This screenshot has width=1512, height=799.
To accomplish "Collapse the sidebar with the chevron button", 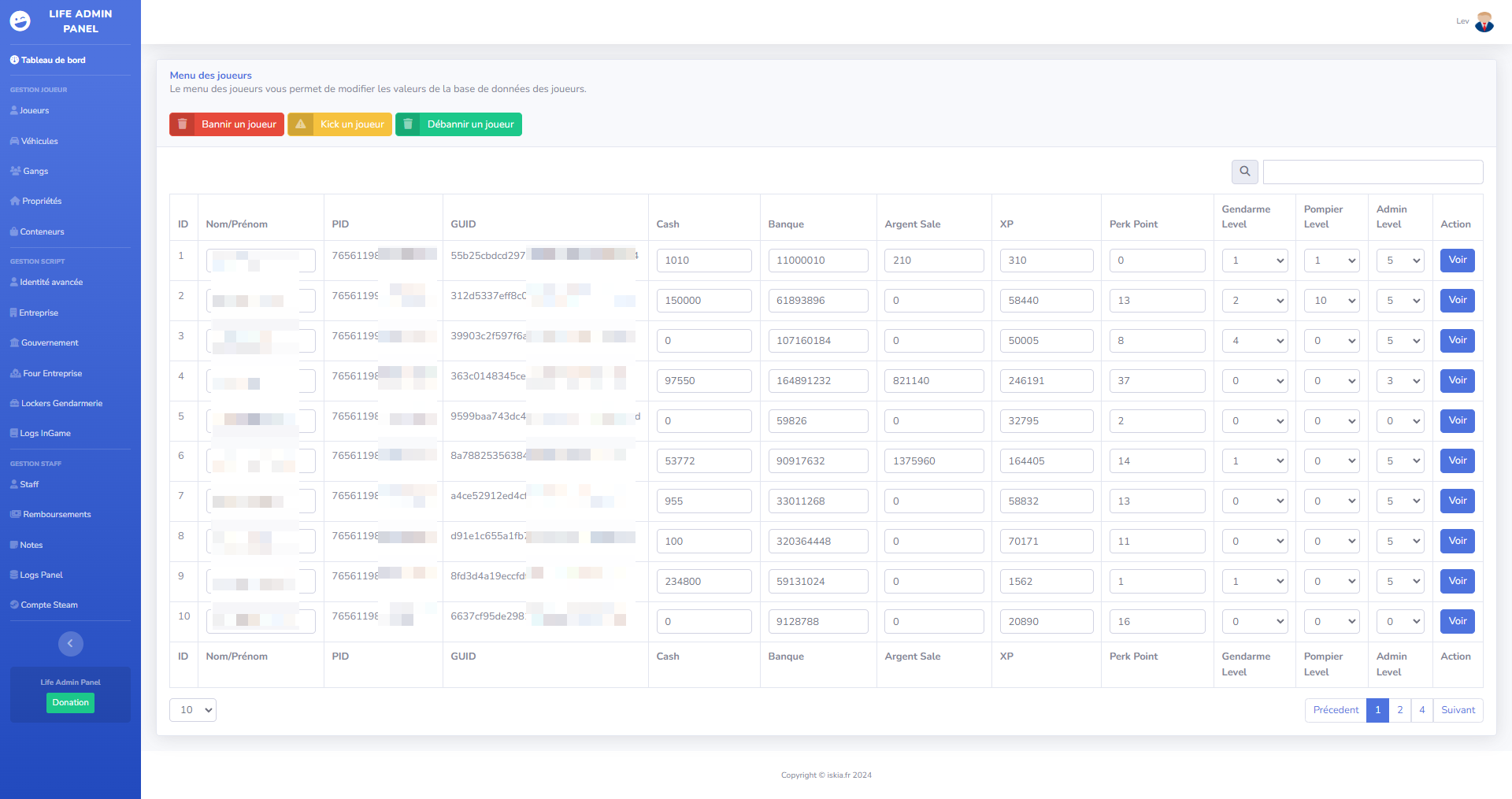I will [x=70, y=644].
